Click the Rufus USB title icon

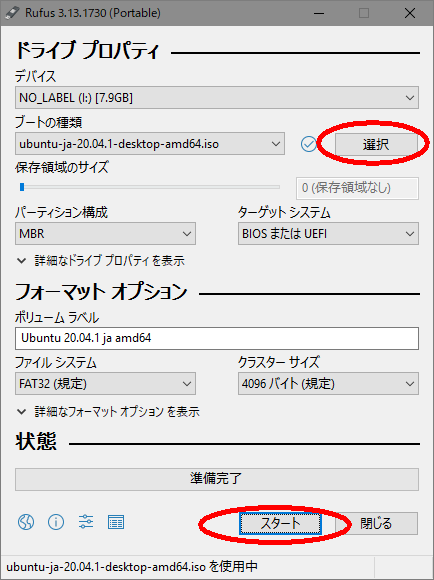[x=12, y=13]
